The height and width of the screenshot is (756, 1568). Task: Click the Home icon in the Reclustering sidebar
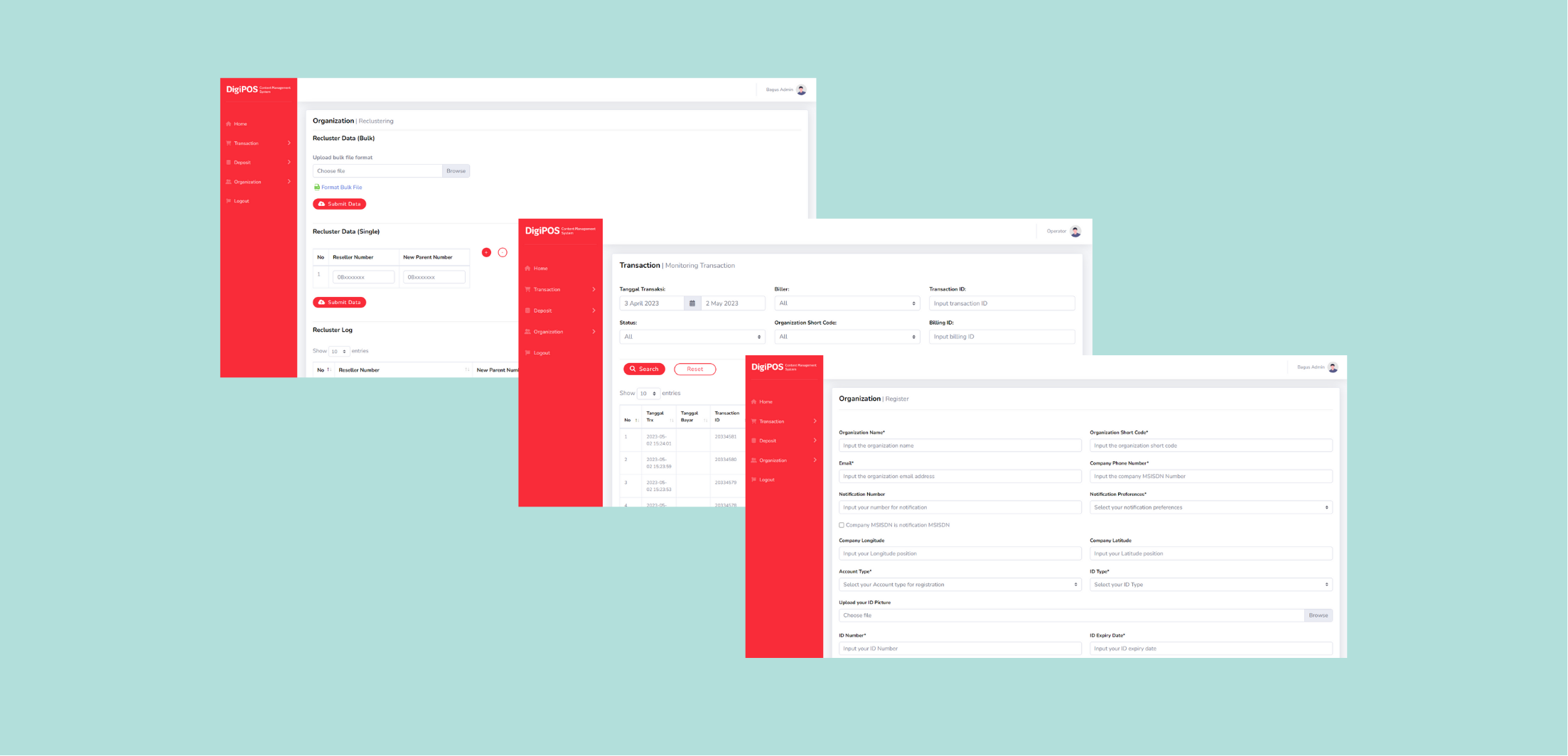pos(229,124)
